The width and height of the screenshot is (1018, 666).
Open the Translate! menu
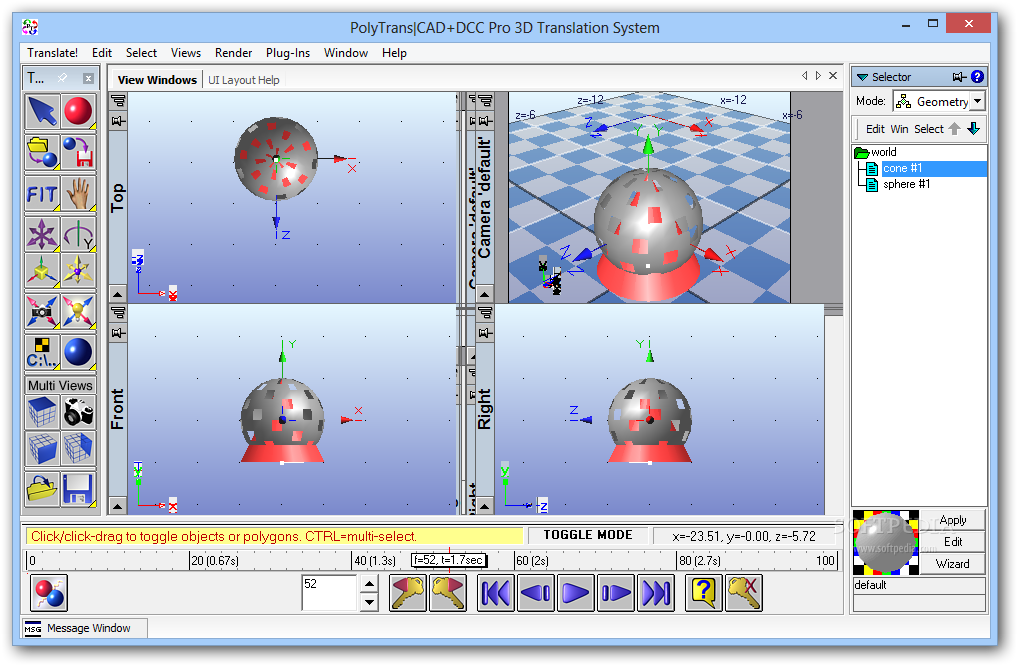tap(53, 53)
